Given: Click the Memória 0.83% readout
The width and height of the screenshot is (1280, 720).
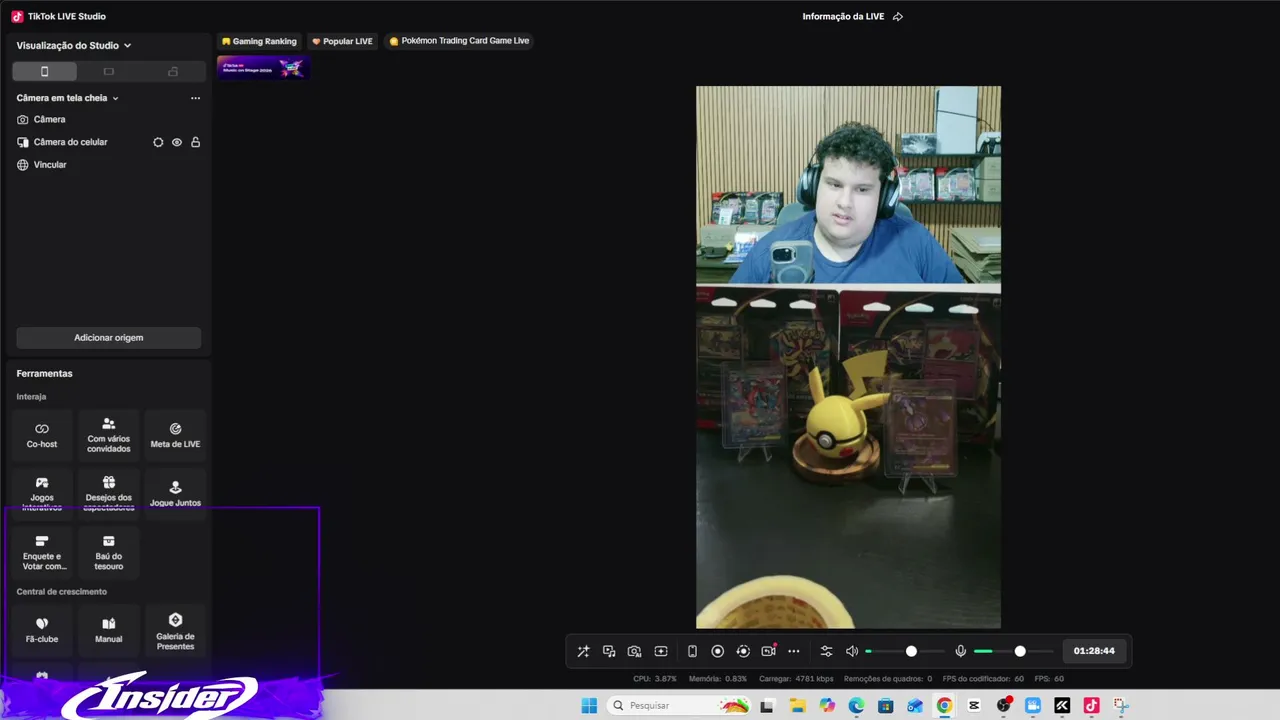Looking at the screenshot, I should (x=718, y=679).
